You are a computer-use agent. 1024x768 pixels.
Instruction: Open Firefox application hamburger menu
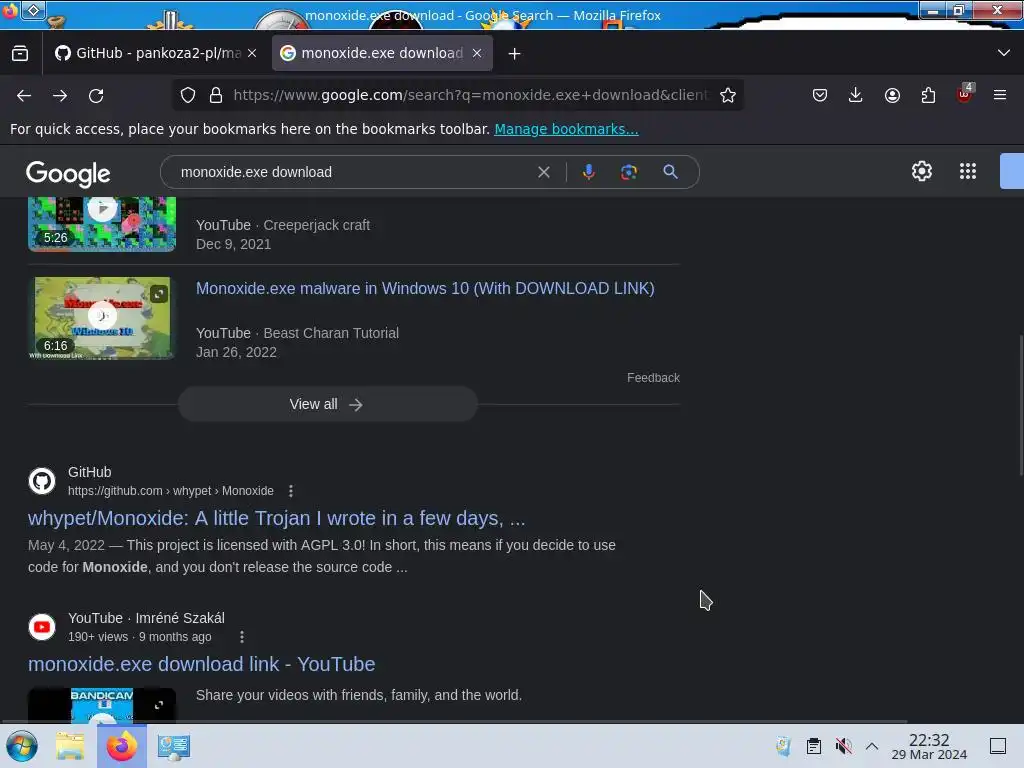[x=1000, y=95]
